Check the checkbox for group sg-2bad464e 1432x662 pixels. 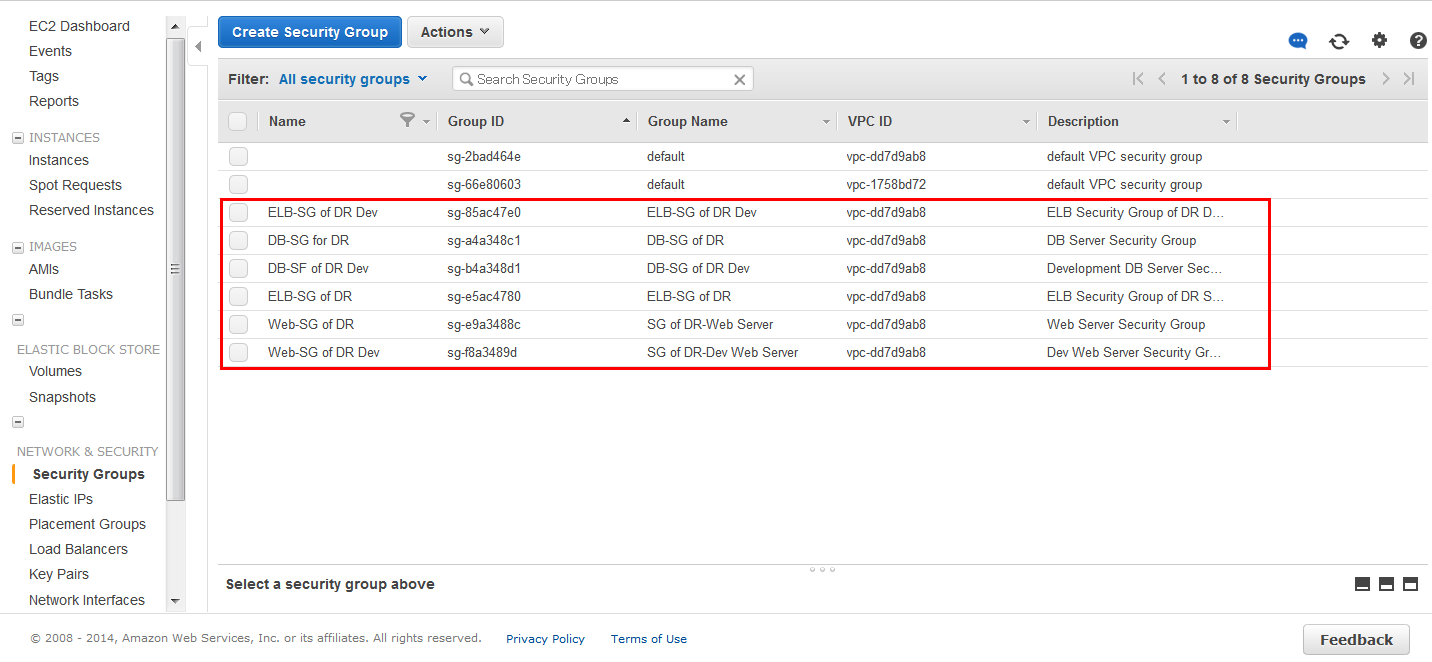pos(237,156)
